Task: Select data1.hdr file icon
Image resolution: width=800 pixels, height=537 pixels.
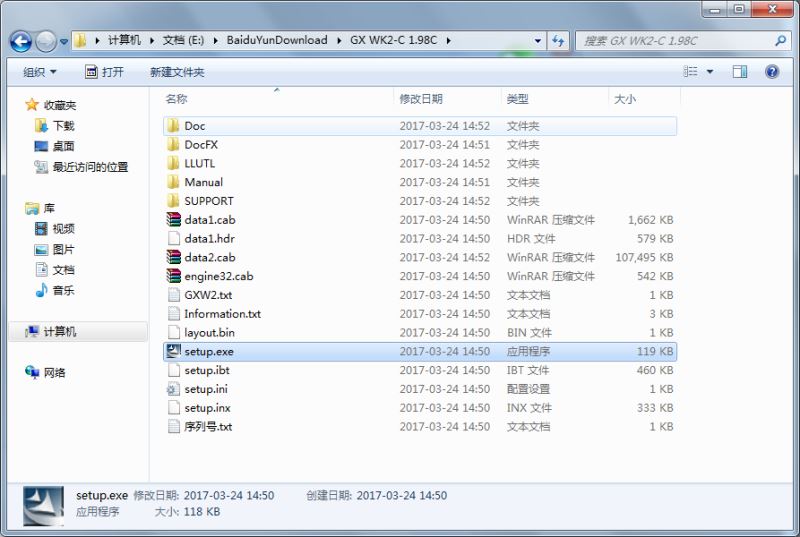Action: click(173, 239)
